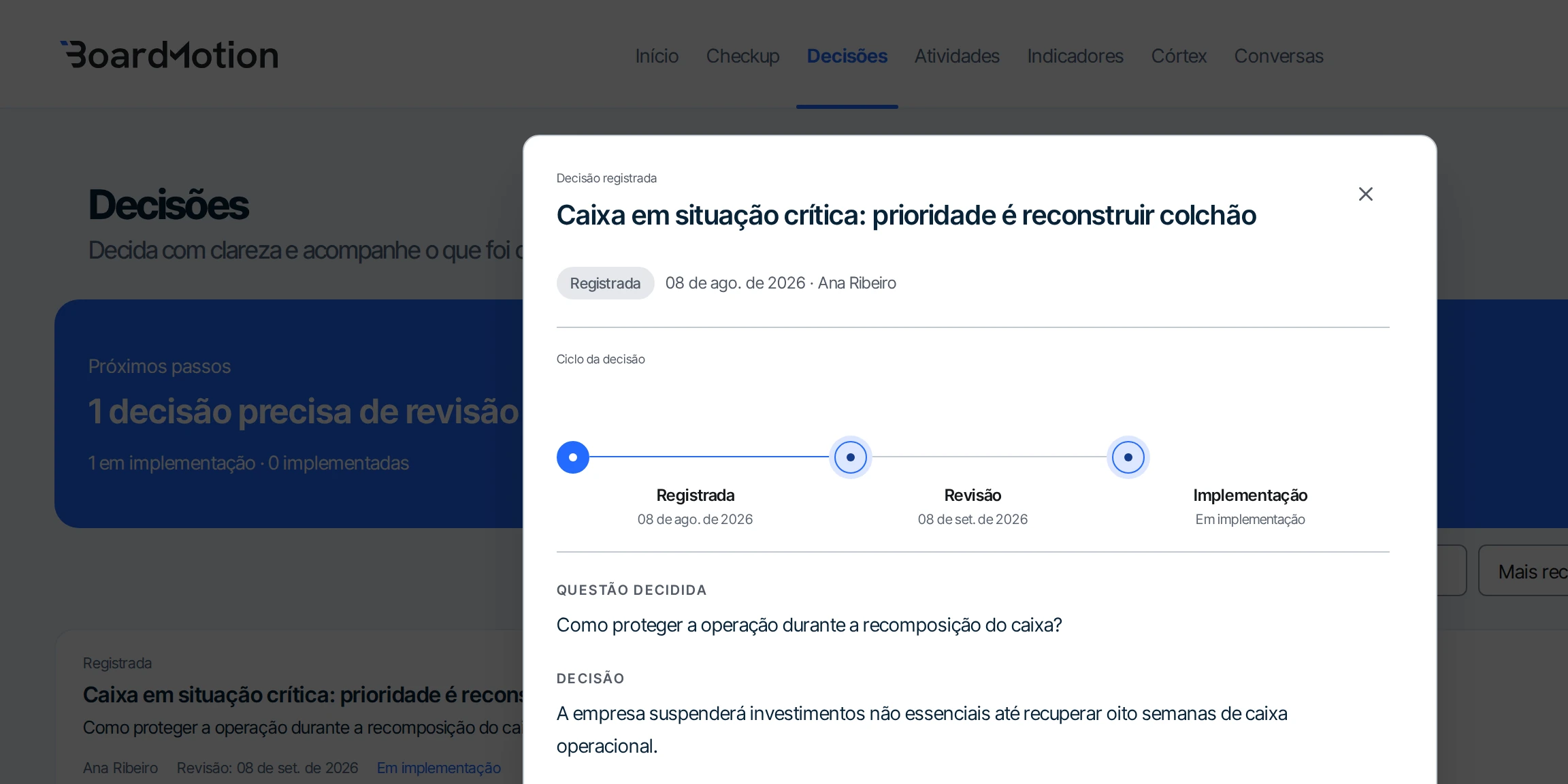
Task: Open the Mais recentes sort dropdown
Action: [1523, 571]
